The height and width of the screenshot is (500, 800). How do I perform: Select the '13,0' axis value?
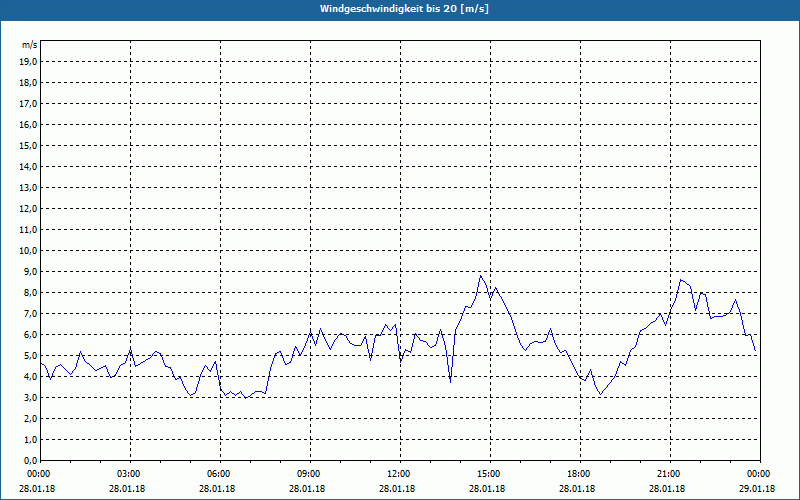pyautogui.click(x=28, y=188)
